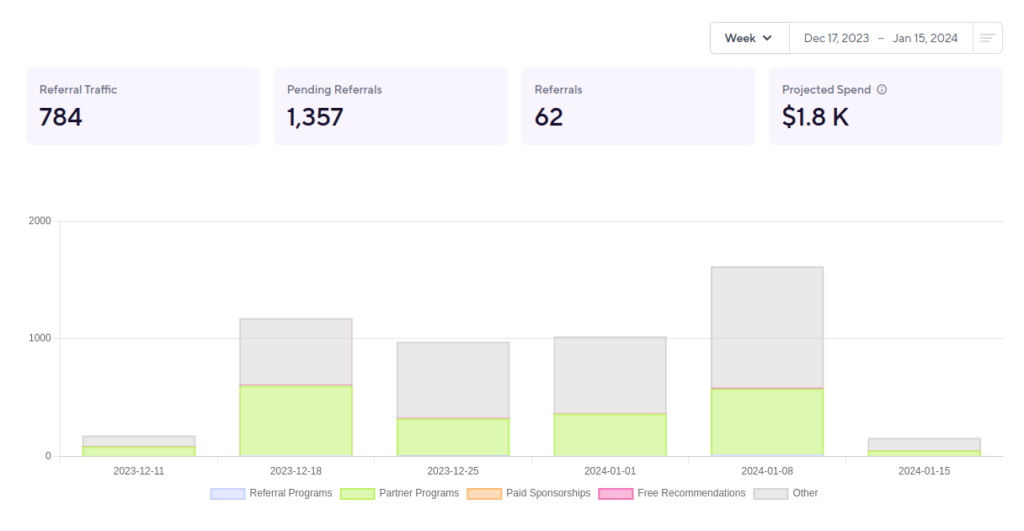Toggle Partner Programs series in legend
Image resolution: width=1024 pixels, height=531 pixels.
pyautogui.click(x=400, y=493)
